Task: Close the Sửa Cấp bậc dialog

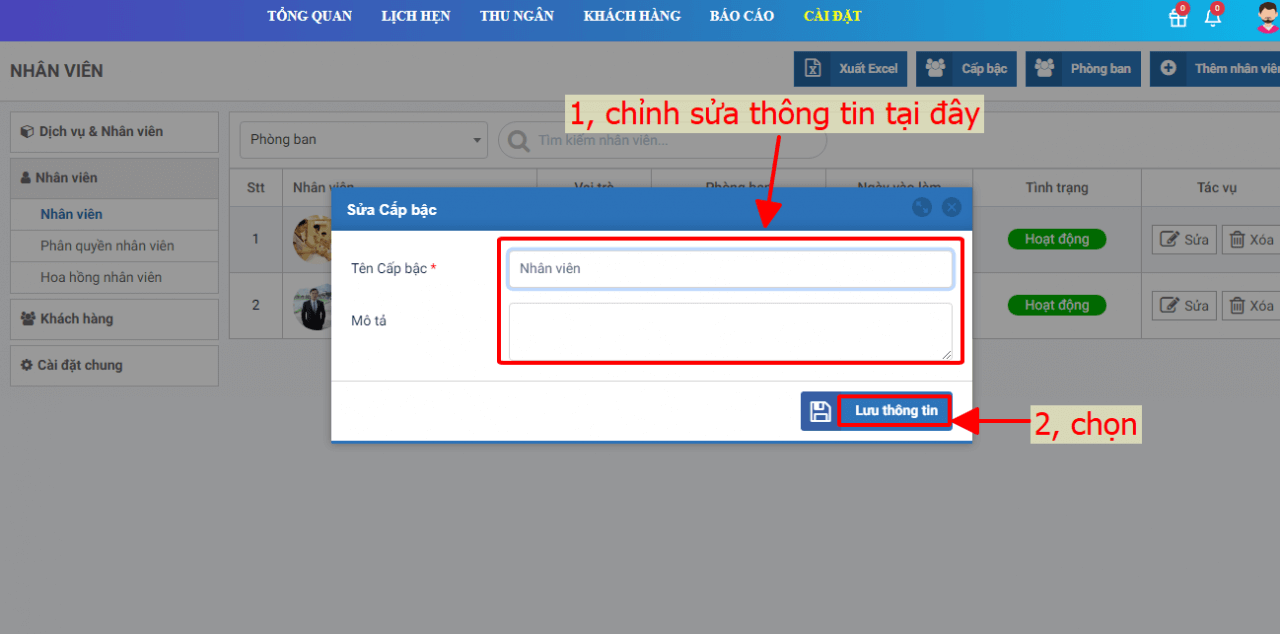Action: coord(951,208)
